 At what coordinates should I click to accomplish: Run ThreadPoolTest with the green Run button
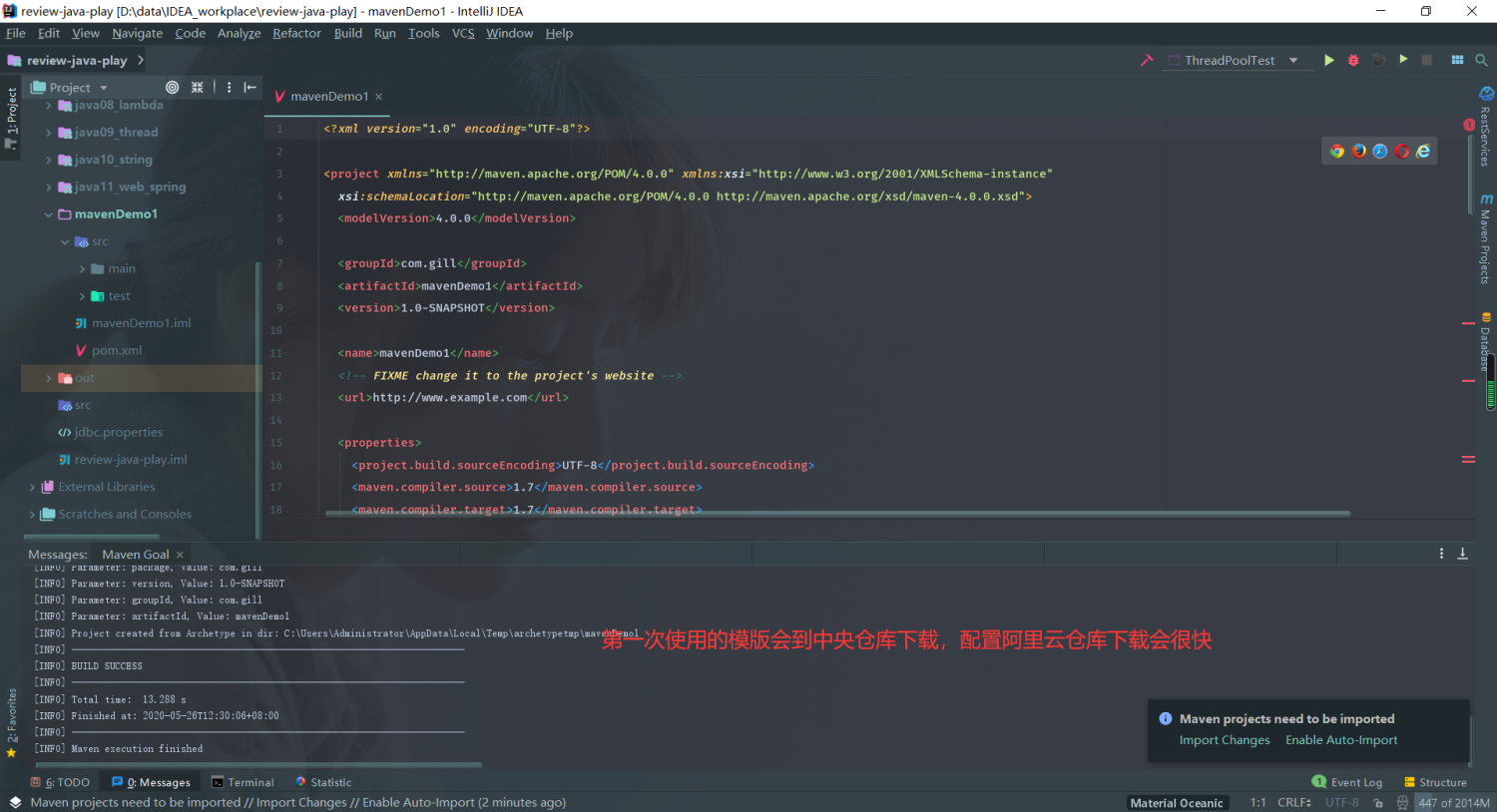(x=1329, y=60)
